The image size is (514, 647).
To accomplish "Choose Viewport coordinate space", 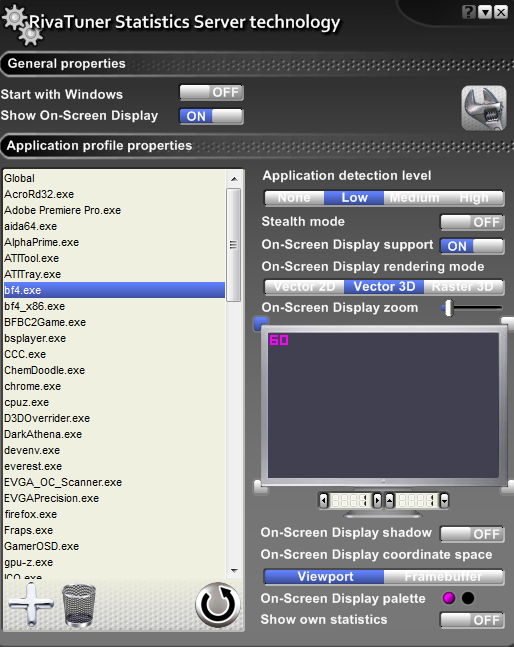I will point(325,576).
